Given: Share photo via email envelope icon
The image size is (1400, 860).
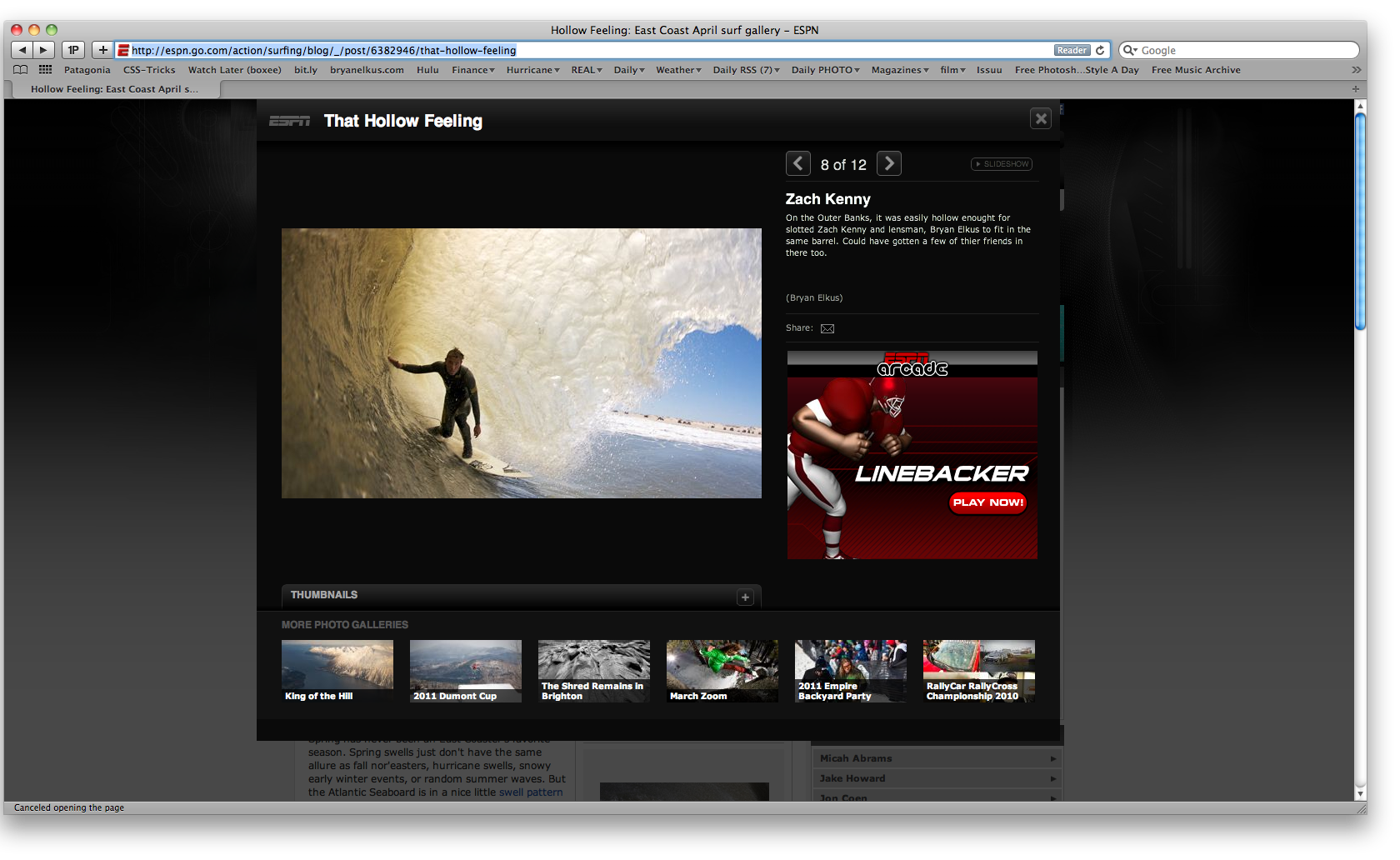Looking at the screenshot, I should (x=827, y=328).
